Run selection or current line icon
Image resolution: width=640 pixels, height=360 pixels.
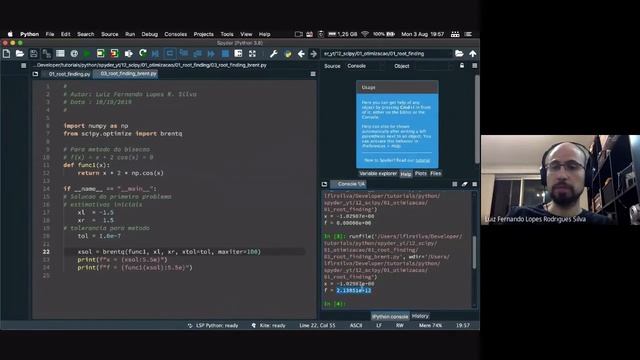click(x=129, y=53)
